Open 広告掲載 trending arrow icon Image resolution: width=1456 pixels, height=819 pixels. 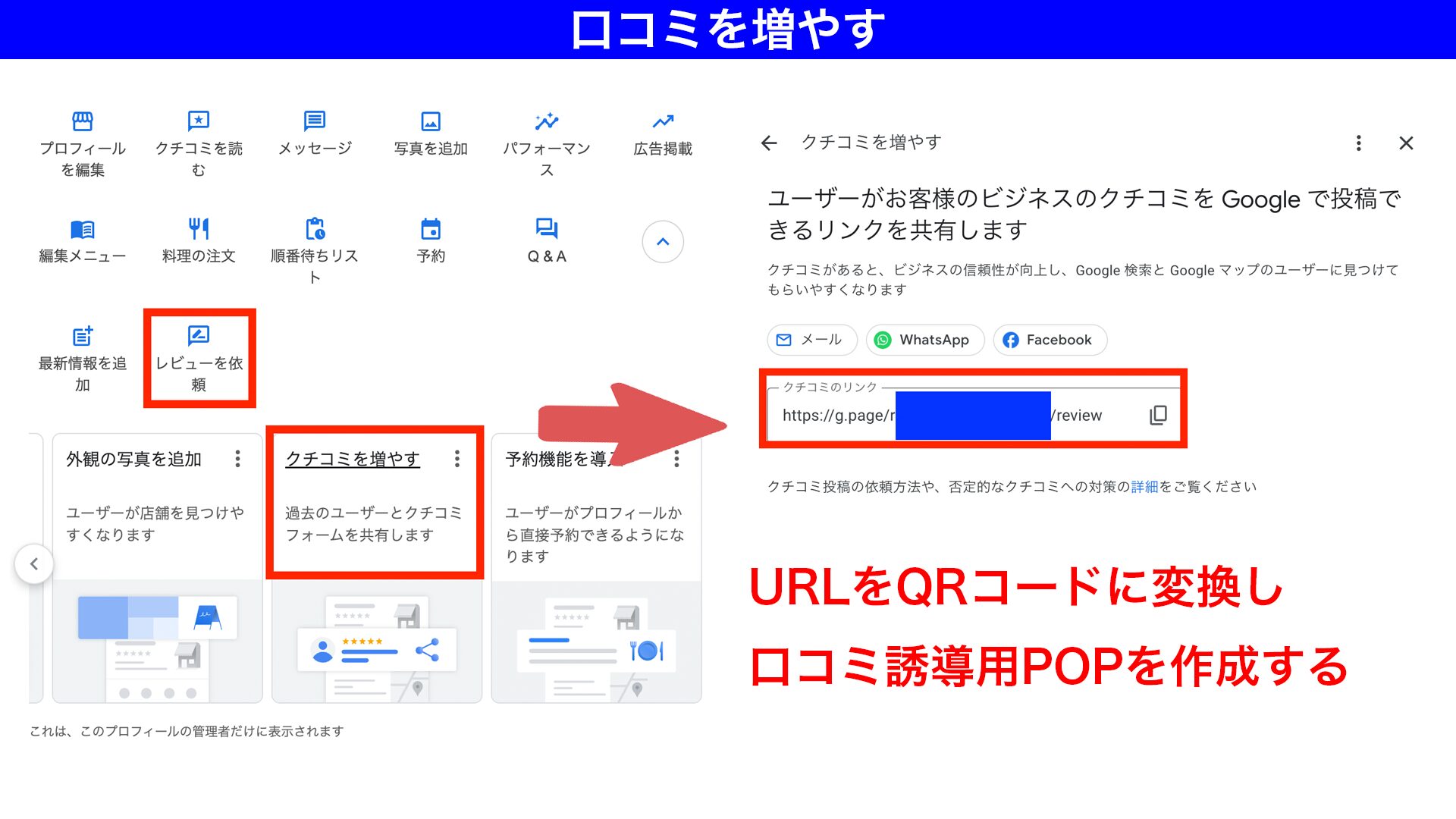(x=663, y=121)
